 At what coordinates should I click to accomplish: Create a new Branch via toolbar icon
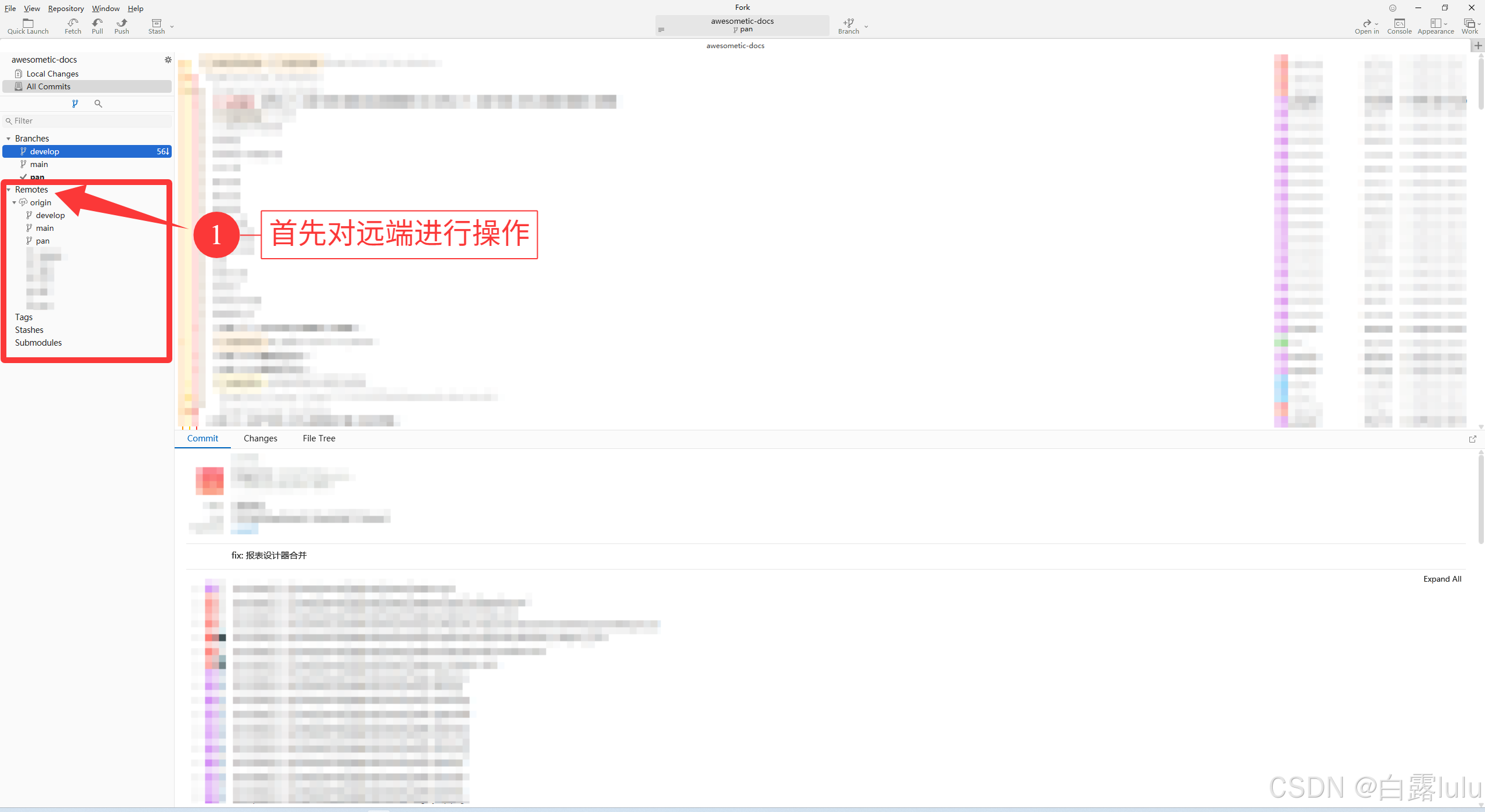pyautogui.click(x=848, y=23)
